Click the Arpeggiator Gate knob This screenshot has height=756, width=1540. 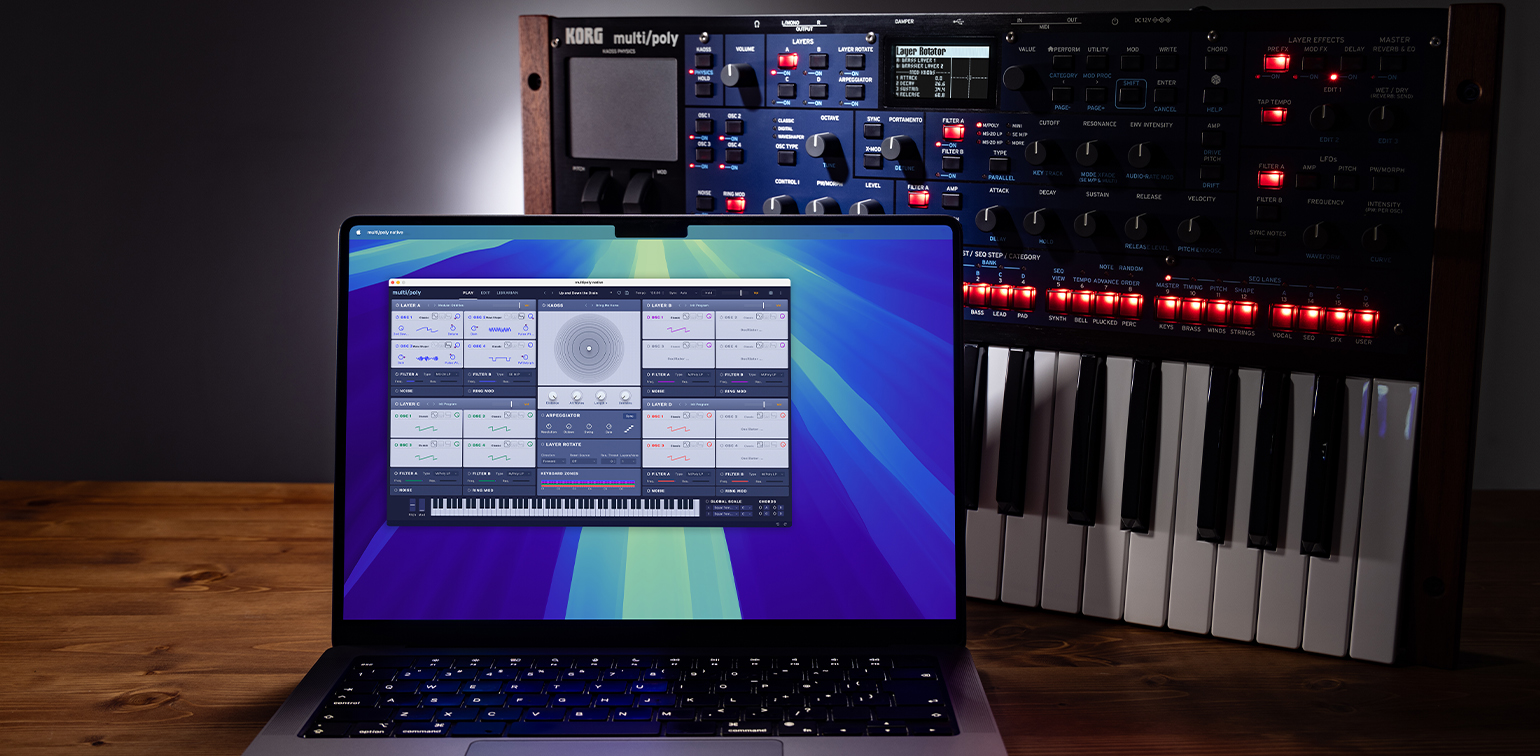609,426
